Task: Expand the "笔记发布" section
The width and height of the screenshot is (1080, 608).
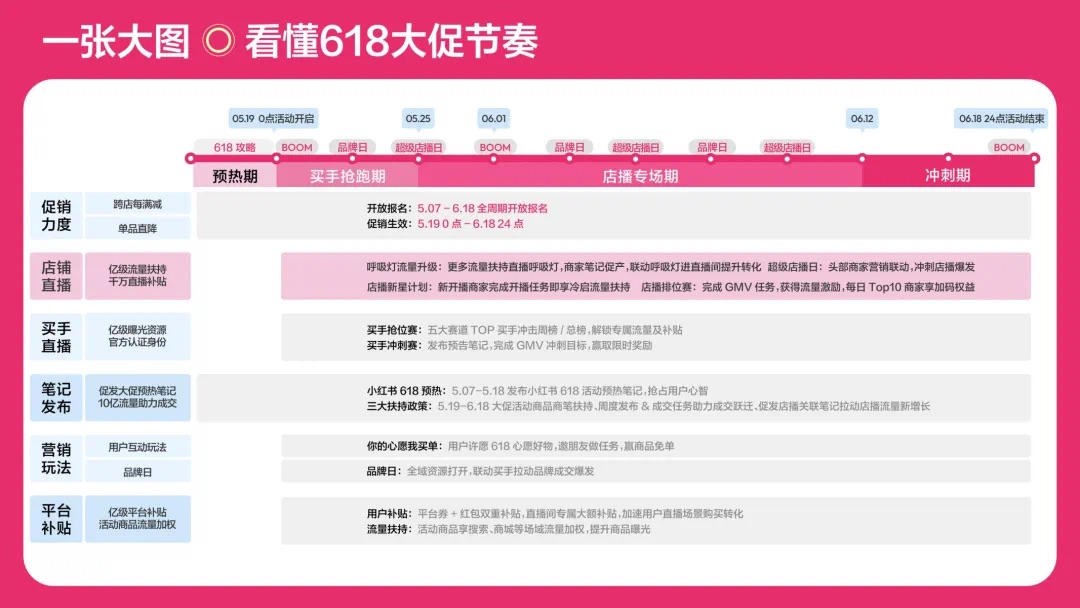Action: [56, 397]
